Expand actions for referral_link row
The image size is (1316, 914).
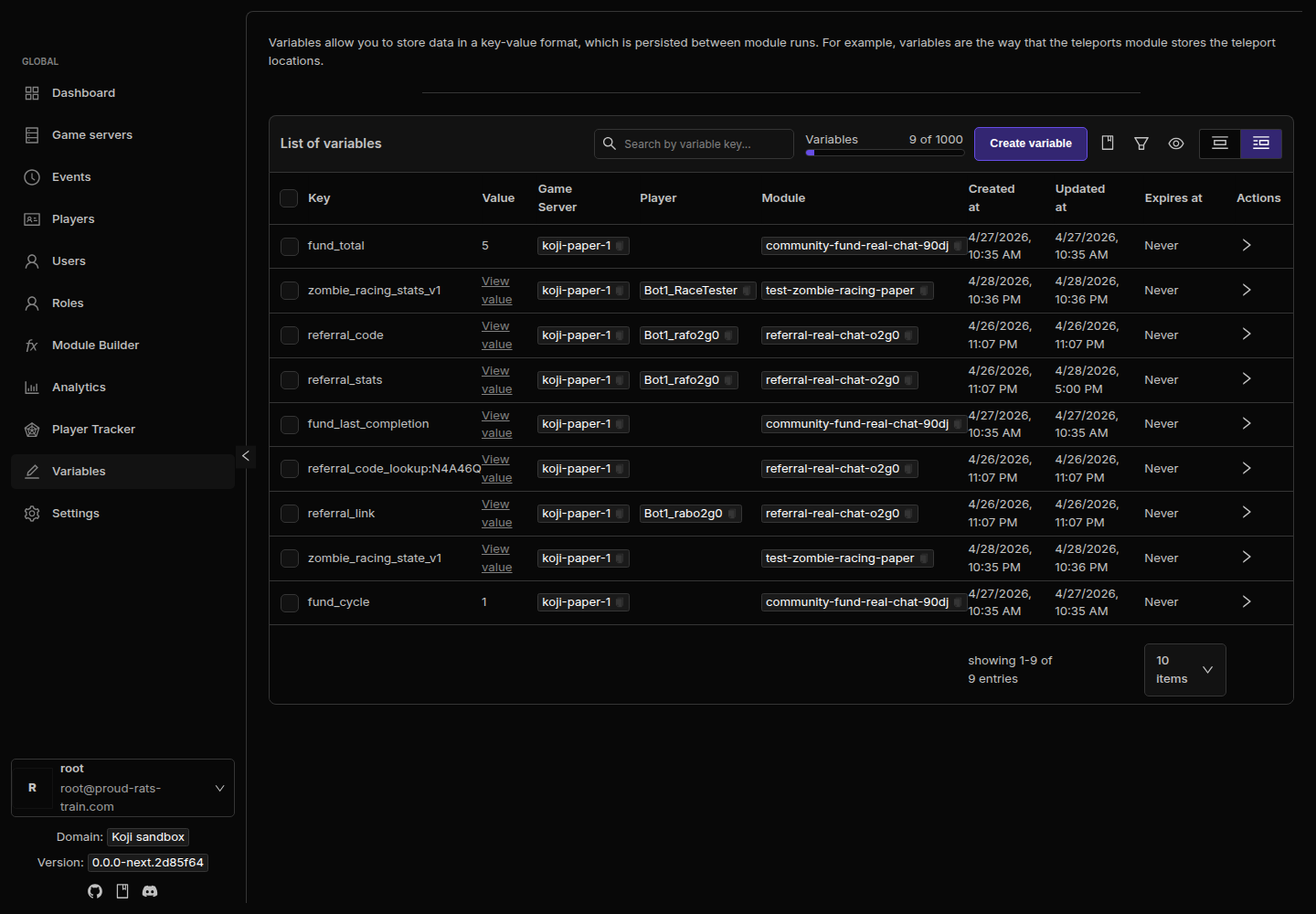(1247, 512)
